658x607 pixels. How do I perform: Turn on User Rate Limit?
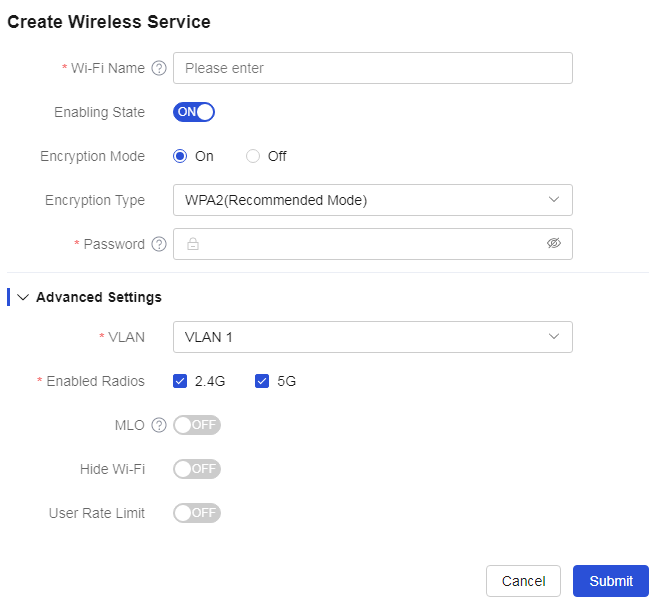click(x=197, y=513)
